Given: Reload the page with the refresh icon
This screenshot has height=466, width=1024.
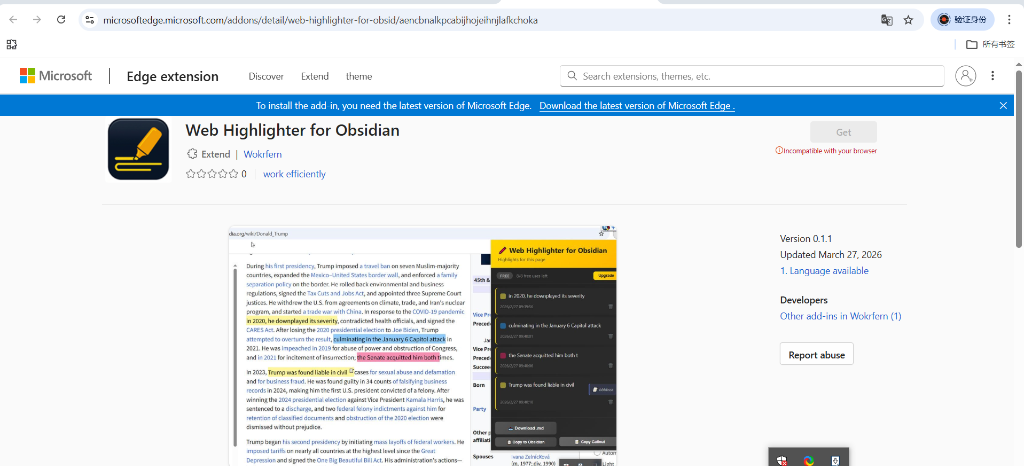Looking at the screenshot, I should pos(61,20).
